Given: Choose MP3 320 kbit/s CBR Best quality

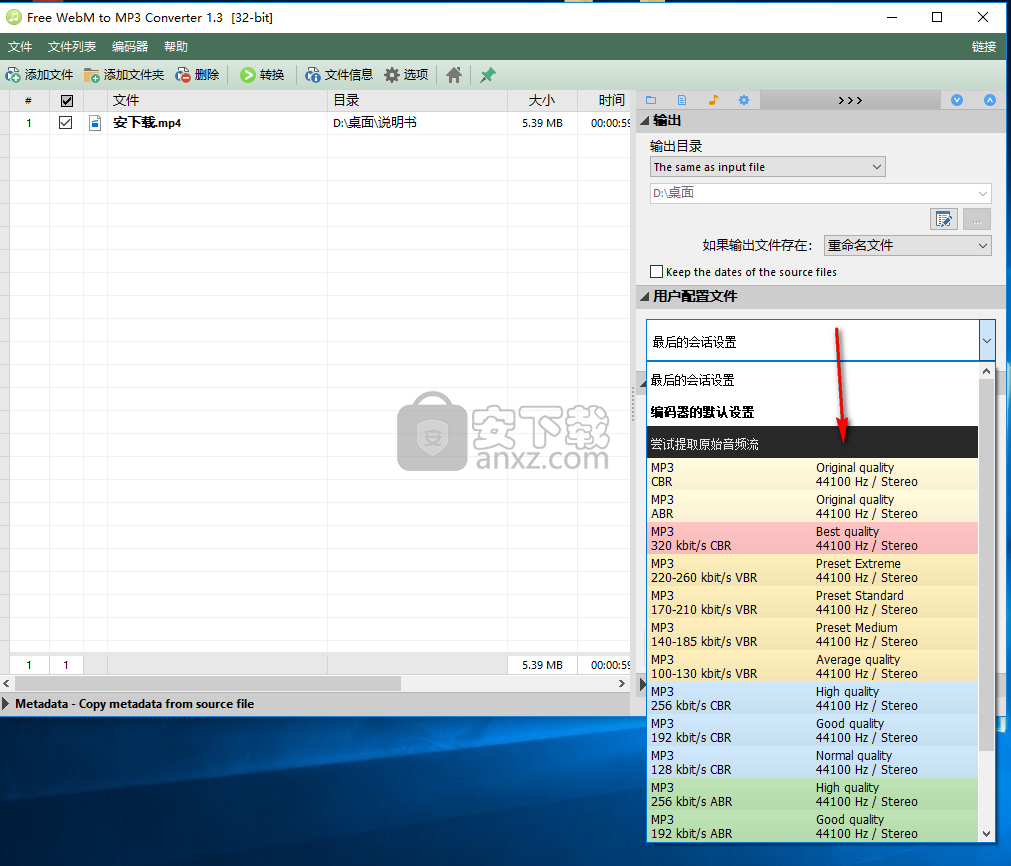Looking at the screenshot, I should pyautogui.click(x=812, y=538).
